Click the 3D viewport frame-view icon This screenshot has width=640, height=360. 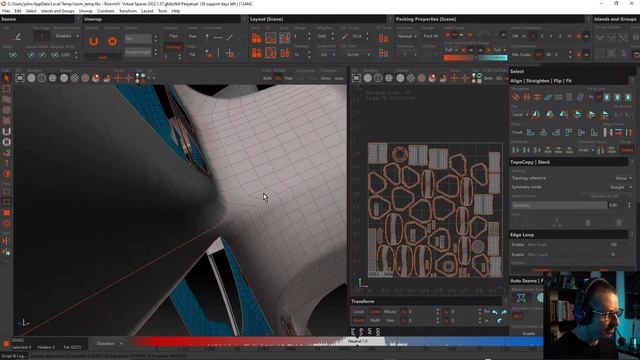[20, 78]
